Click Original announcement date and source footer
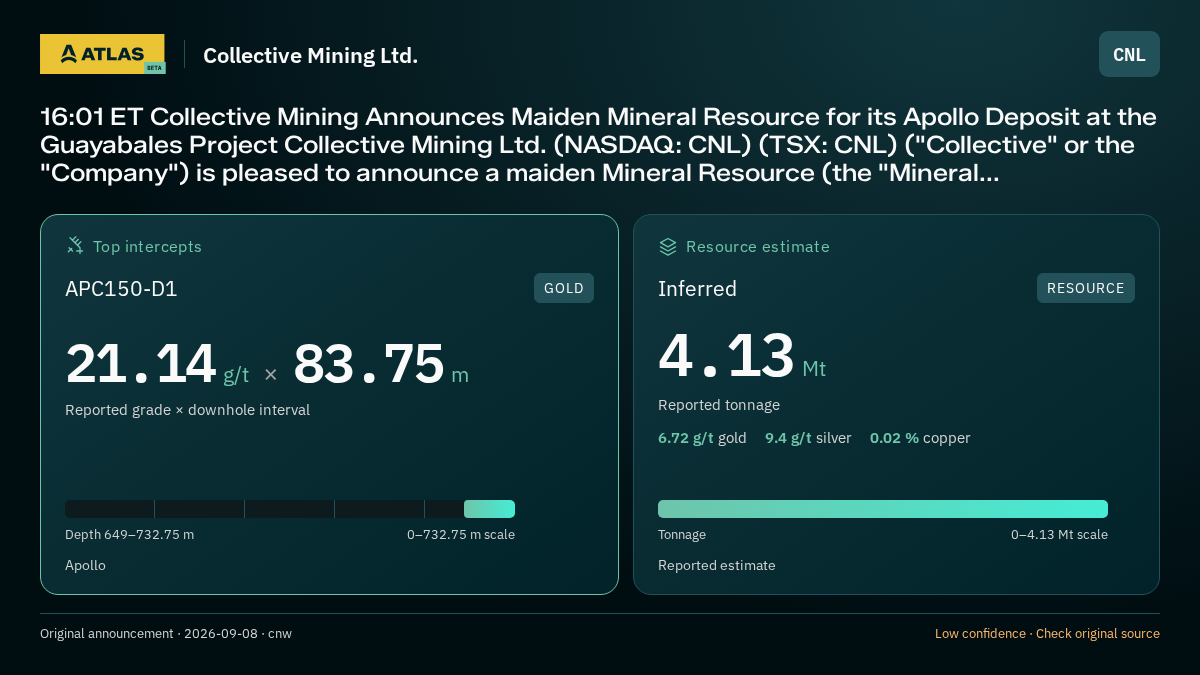 166,634
